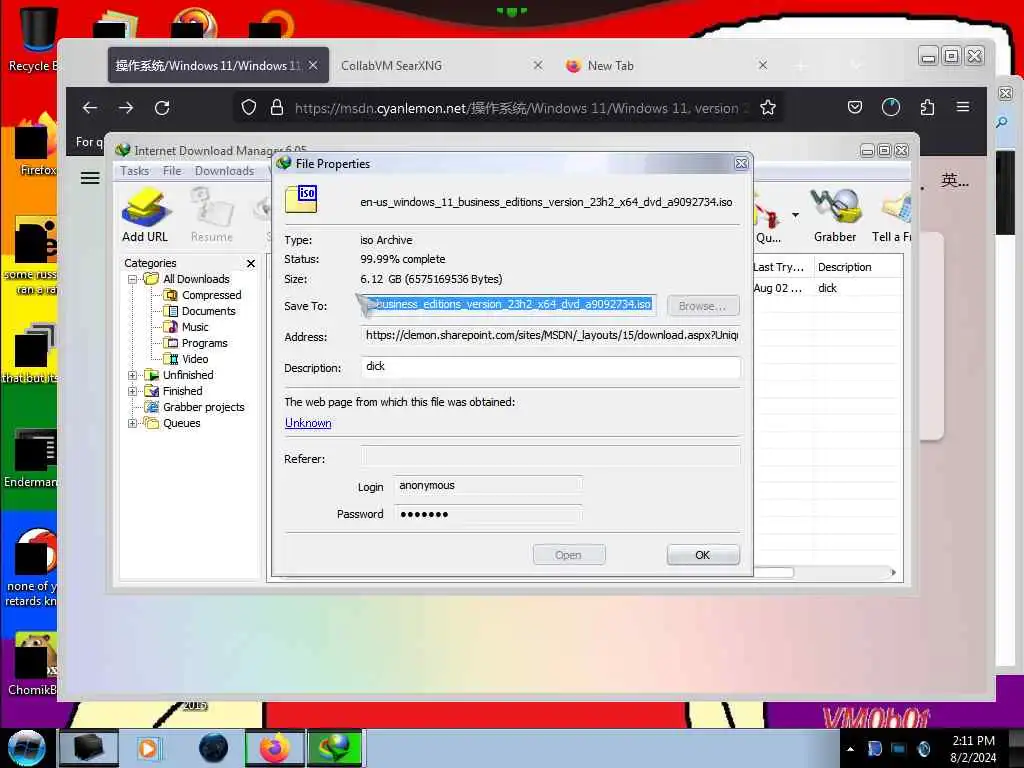Open Firefox from the taskbar

pyautogui.click(x=275, y=748)
